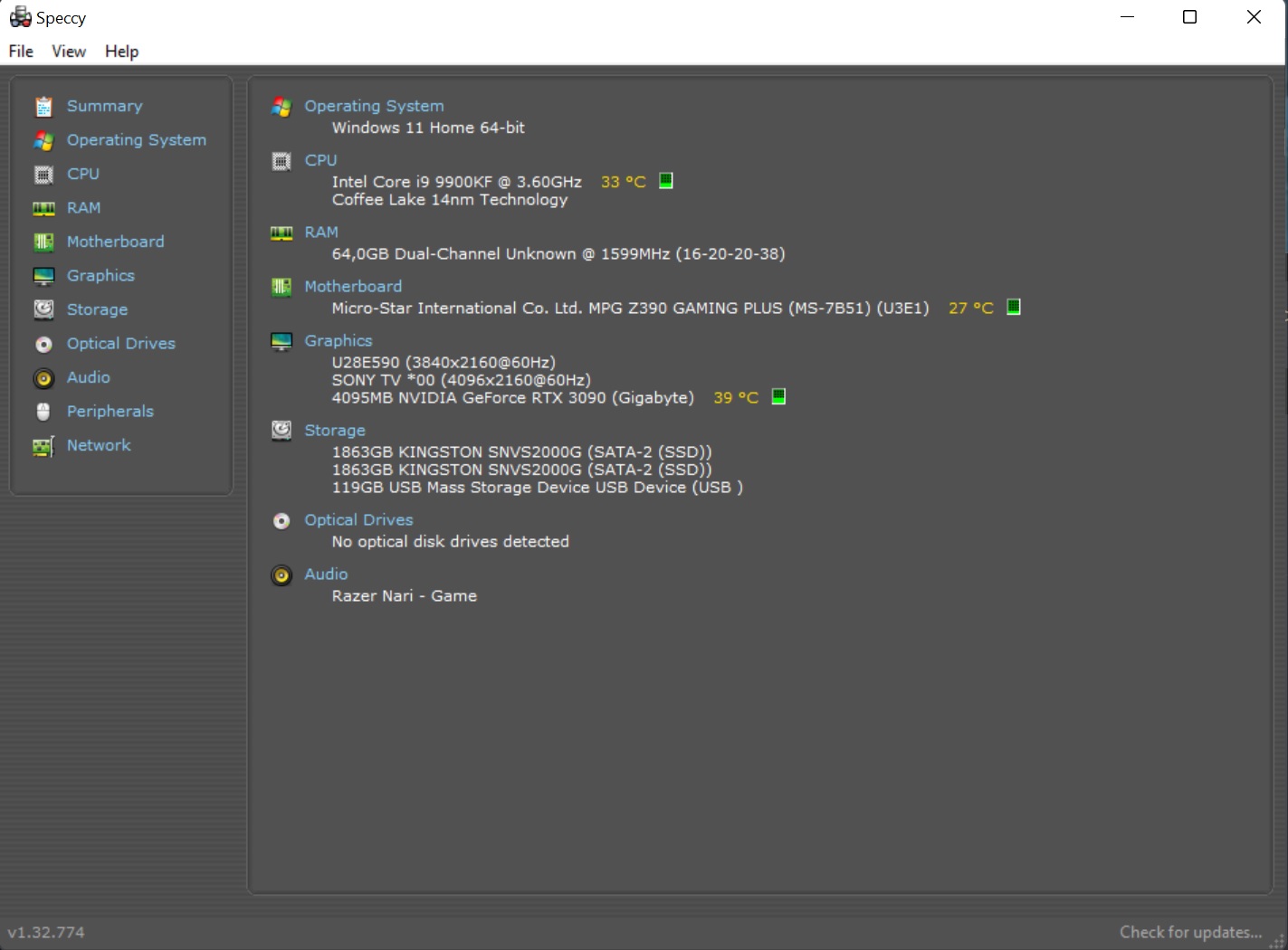Image resolution: width=1288 pixels, height=950 pixels.
Task: Click the Graphics heading link in main panel
Action: pos(339,341)
